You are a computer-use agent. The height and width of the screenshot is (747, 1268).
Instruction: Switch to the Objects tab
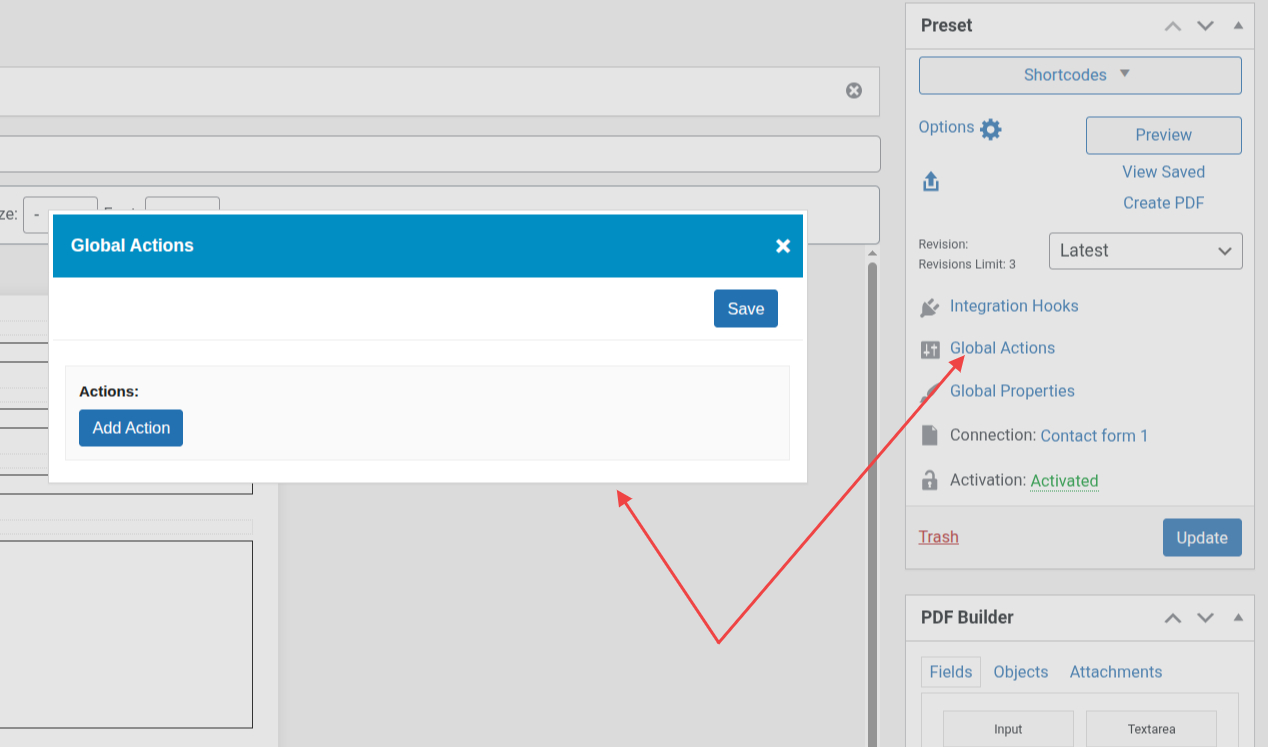tap(1020, 672)
